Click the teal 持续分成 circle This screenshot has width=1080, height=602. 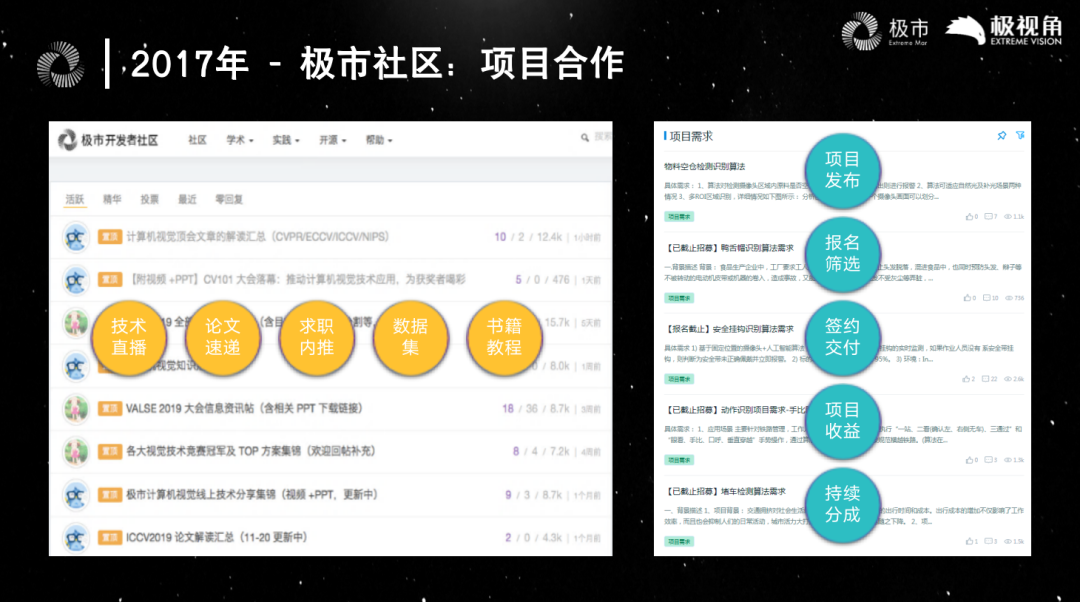842,504
